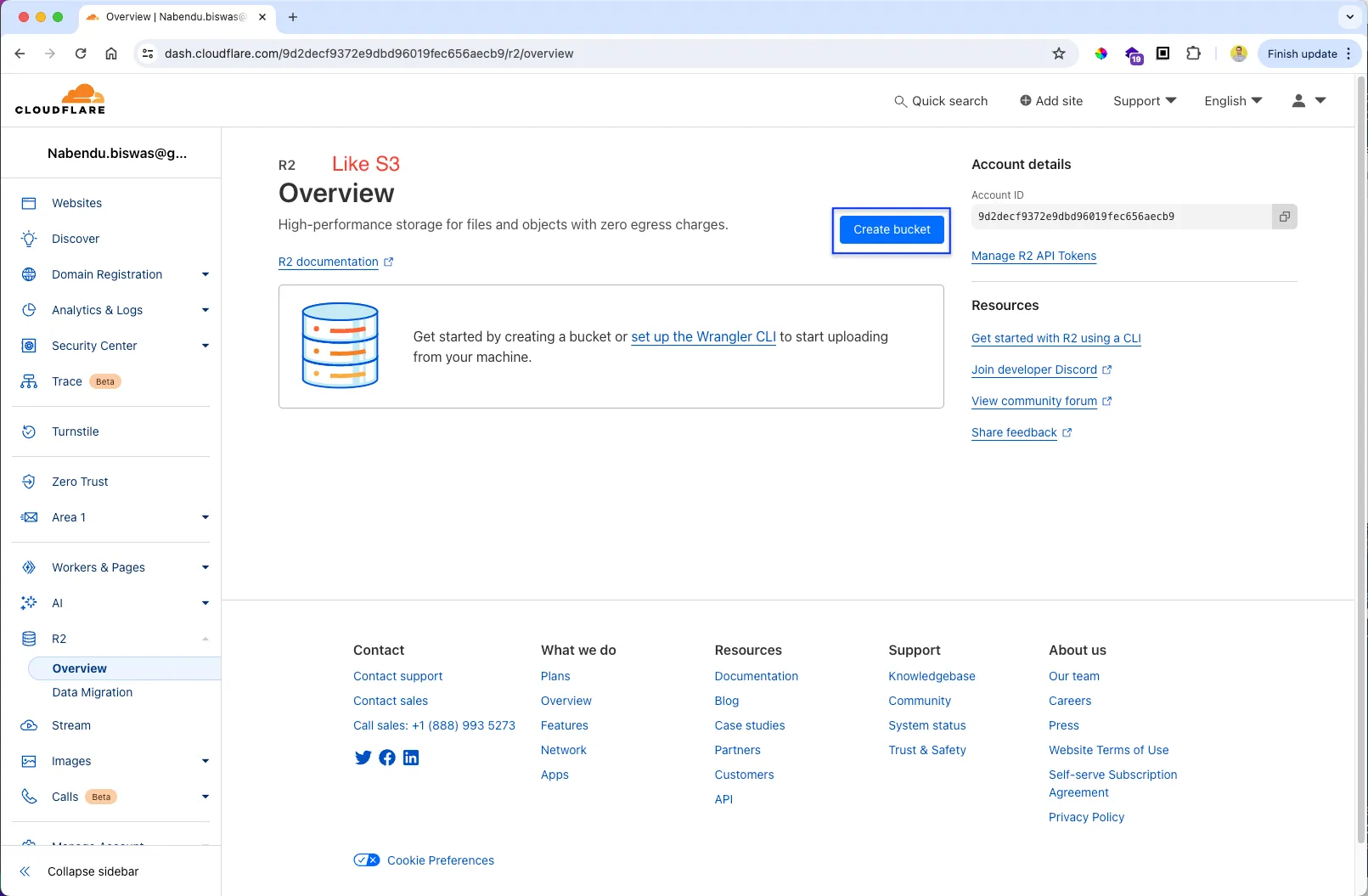Viewport: 1368px width, 896px height.
Task: Open Cloudflare's LinkedIn page icon
Action: point(411,758)
